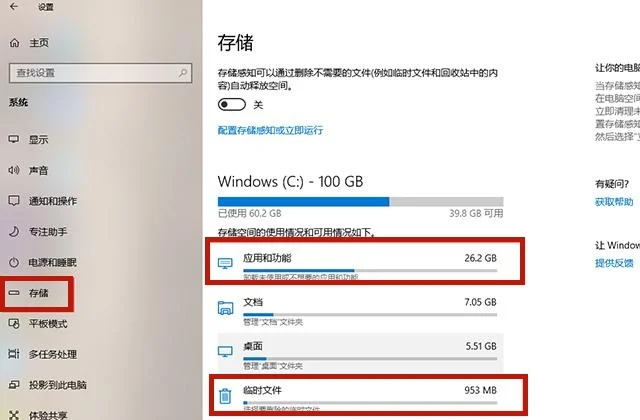640x420 pixels.
Task: Open the 存储 sidebar item
Action: [x=37, y=293]
